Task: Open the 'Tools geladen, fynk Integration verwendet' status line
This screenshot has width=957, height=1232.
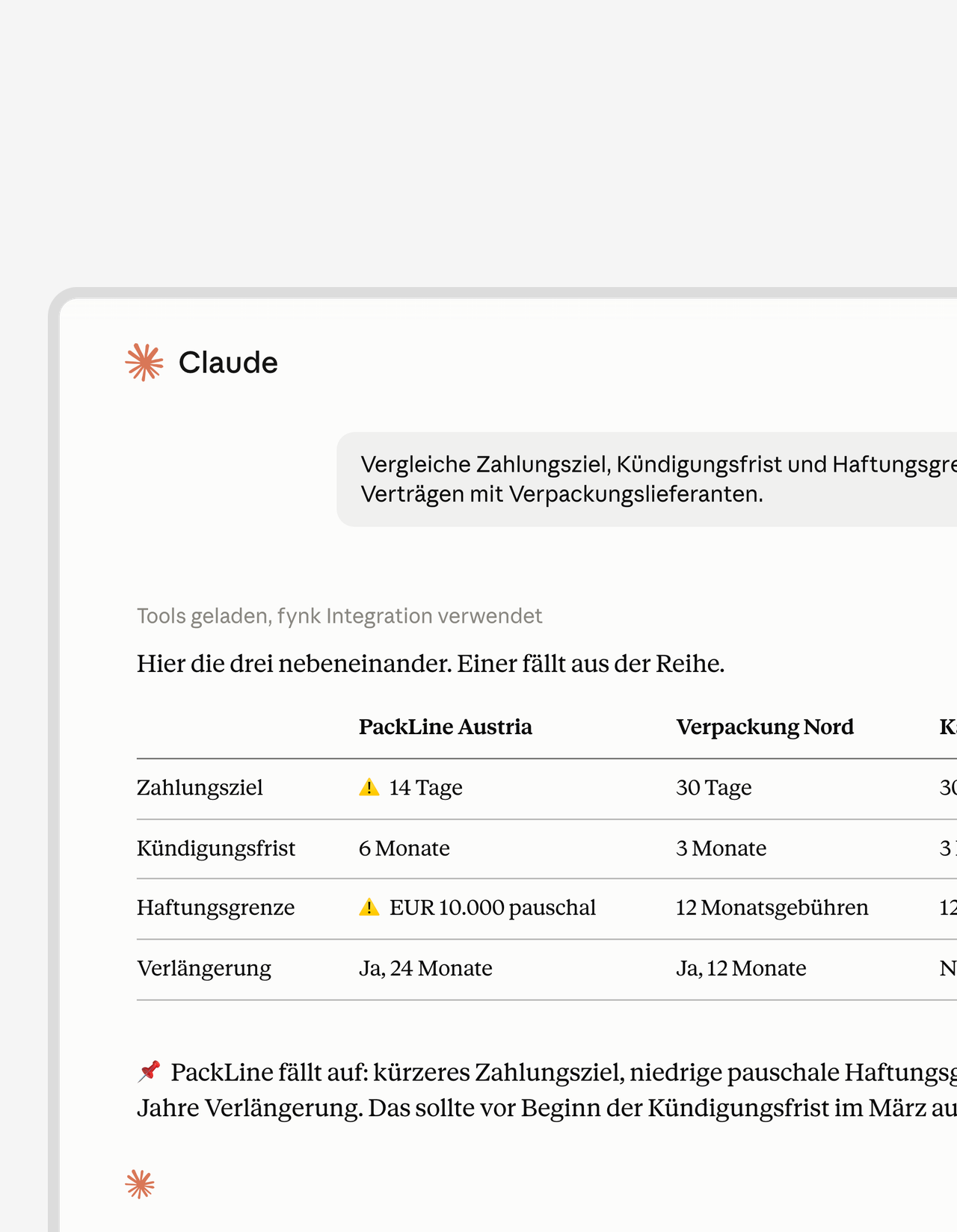Action: (x=339, y=616)
